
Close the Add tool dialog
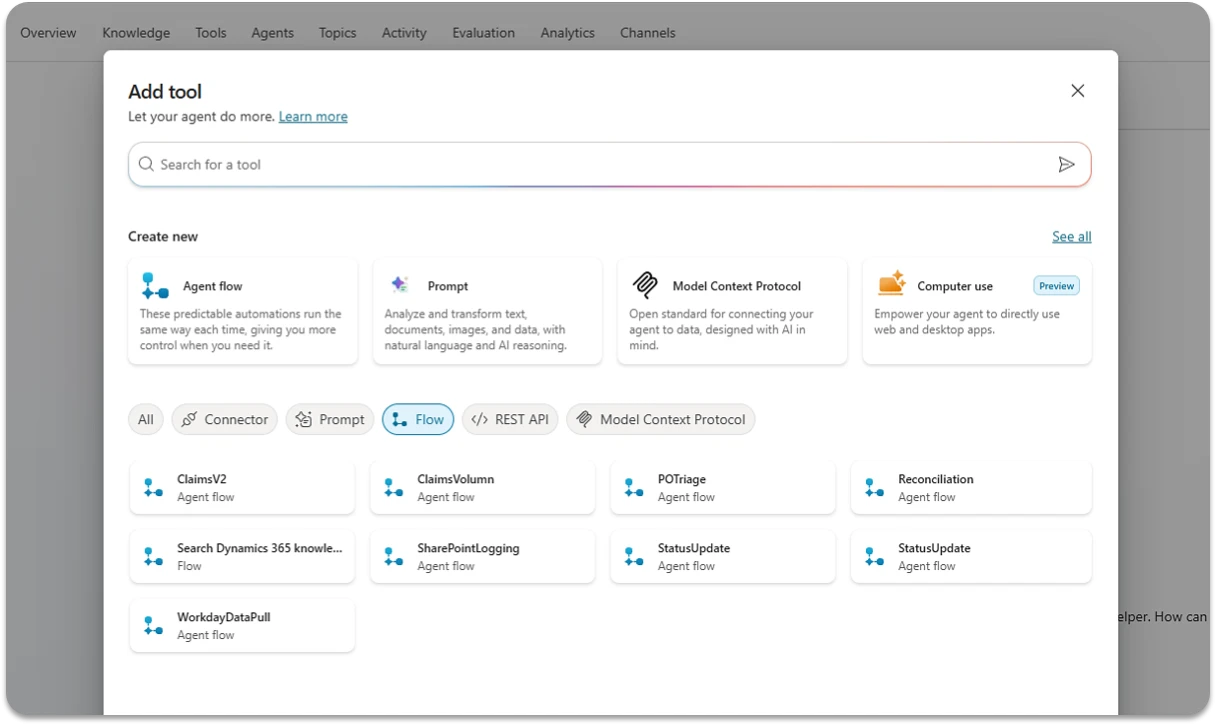pos(1077,91)
